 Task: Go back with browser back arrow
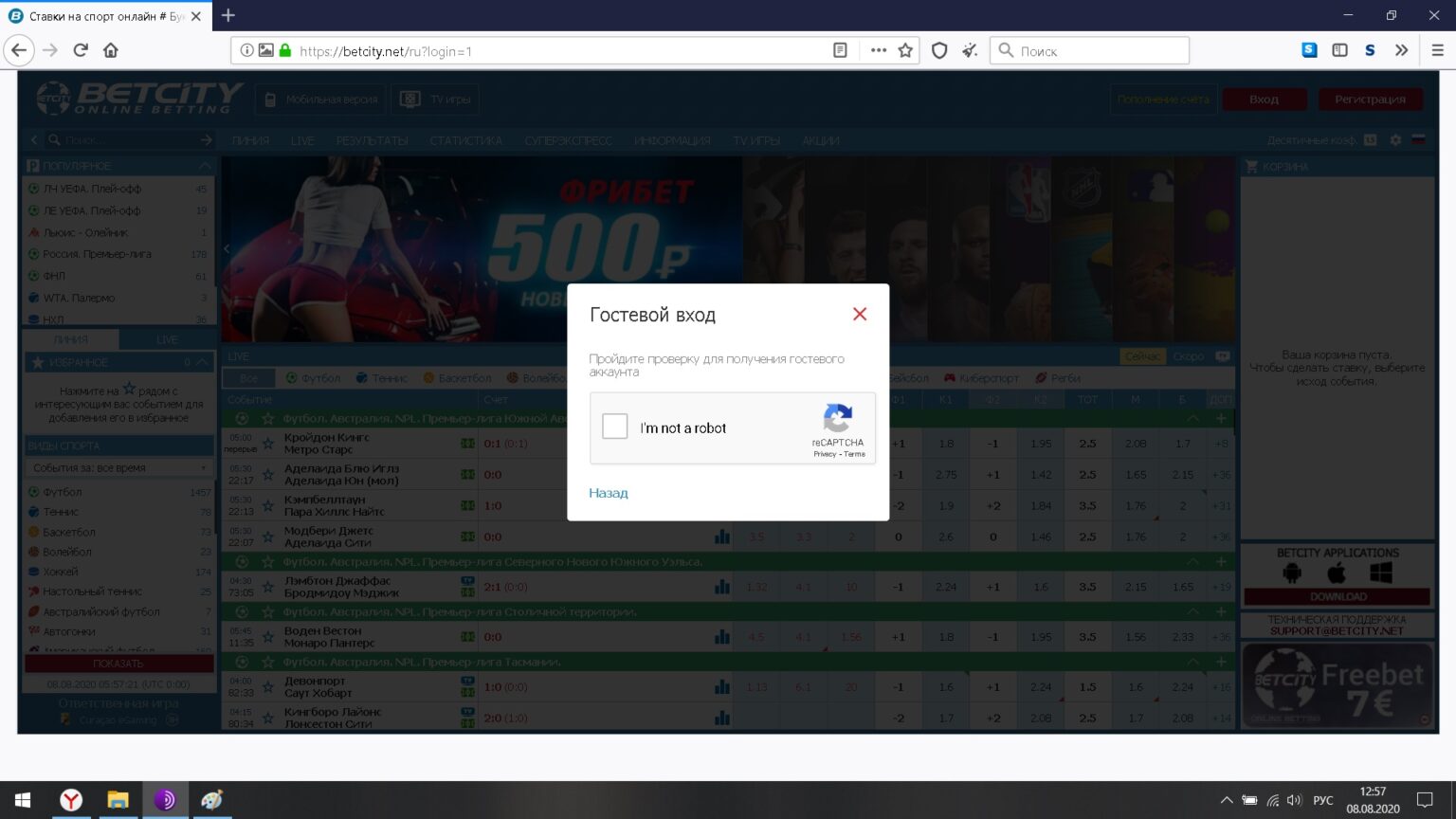coord(19,50)
